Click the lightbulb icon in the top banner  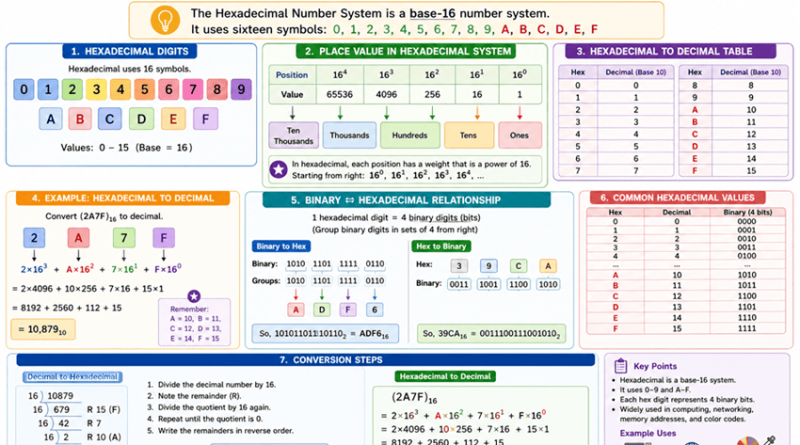click(x=165, y=20)
